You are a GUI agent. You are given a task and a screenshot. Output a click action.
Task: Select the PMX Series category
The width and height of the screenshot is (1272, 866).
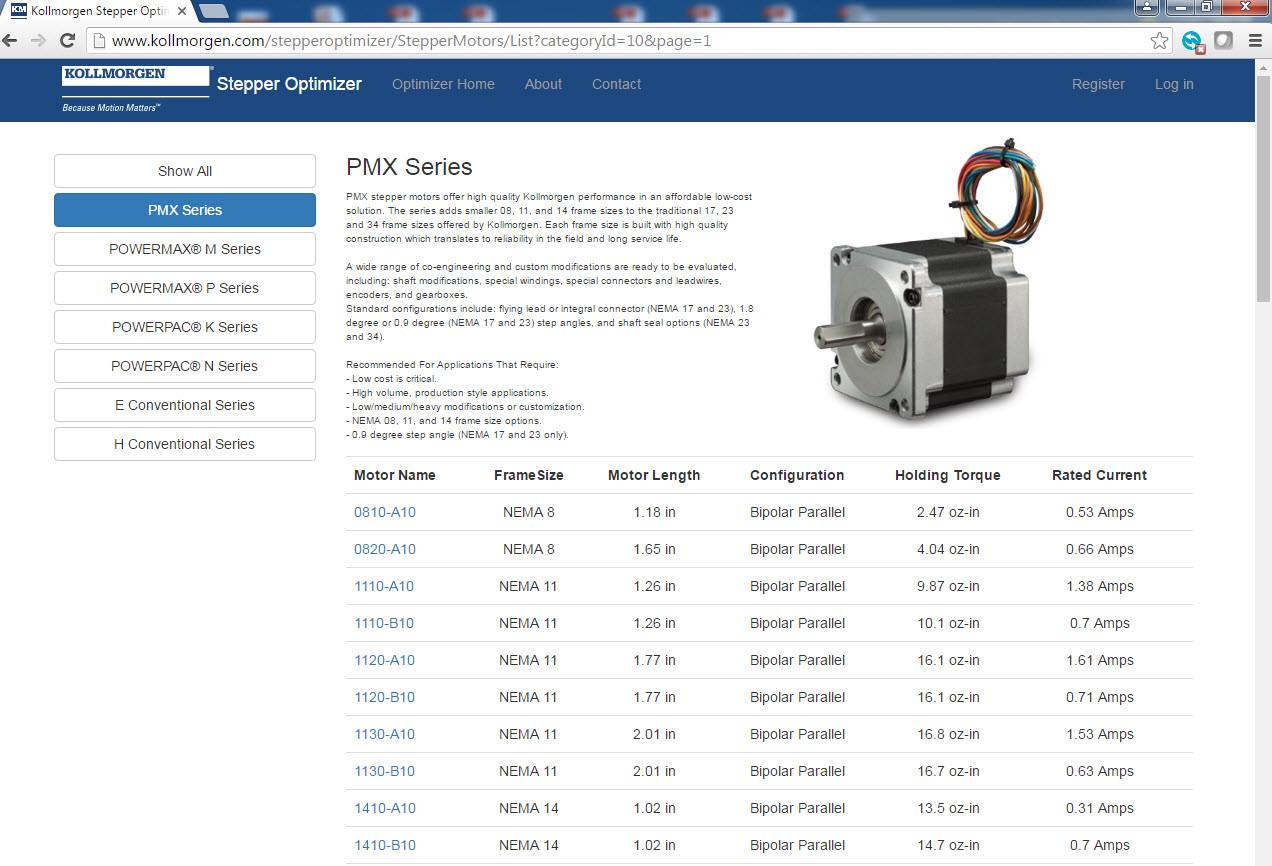185,210
